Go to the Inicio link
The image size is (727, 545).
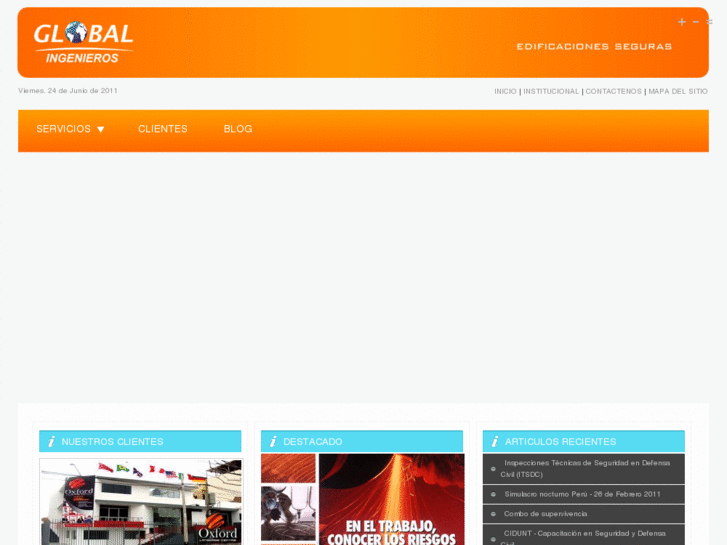click(x=505, y=91)
